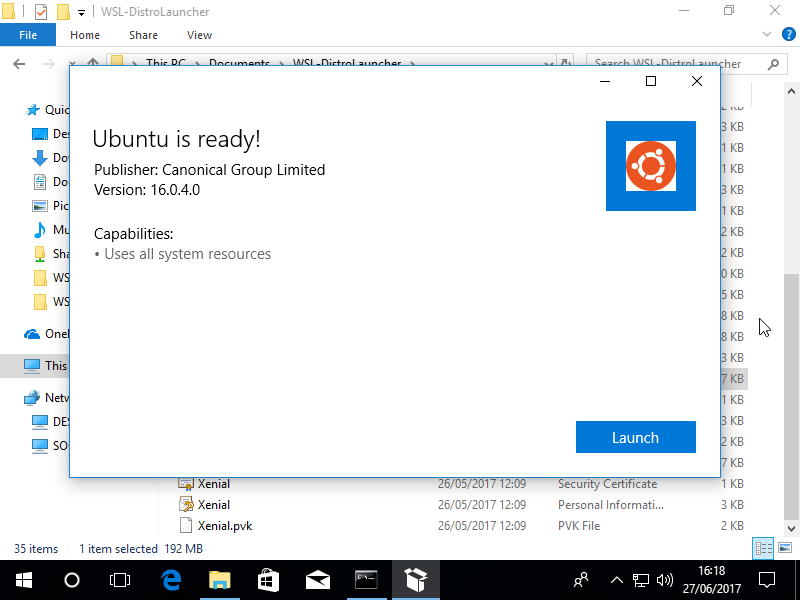Open Cortana search circle

point(72,580)
